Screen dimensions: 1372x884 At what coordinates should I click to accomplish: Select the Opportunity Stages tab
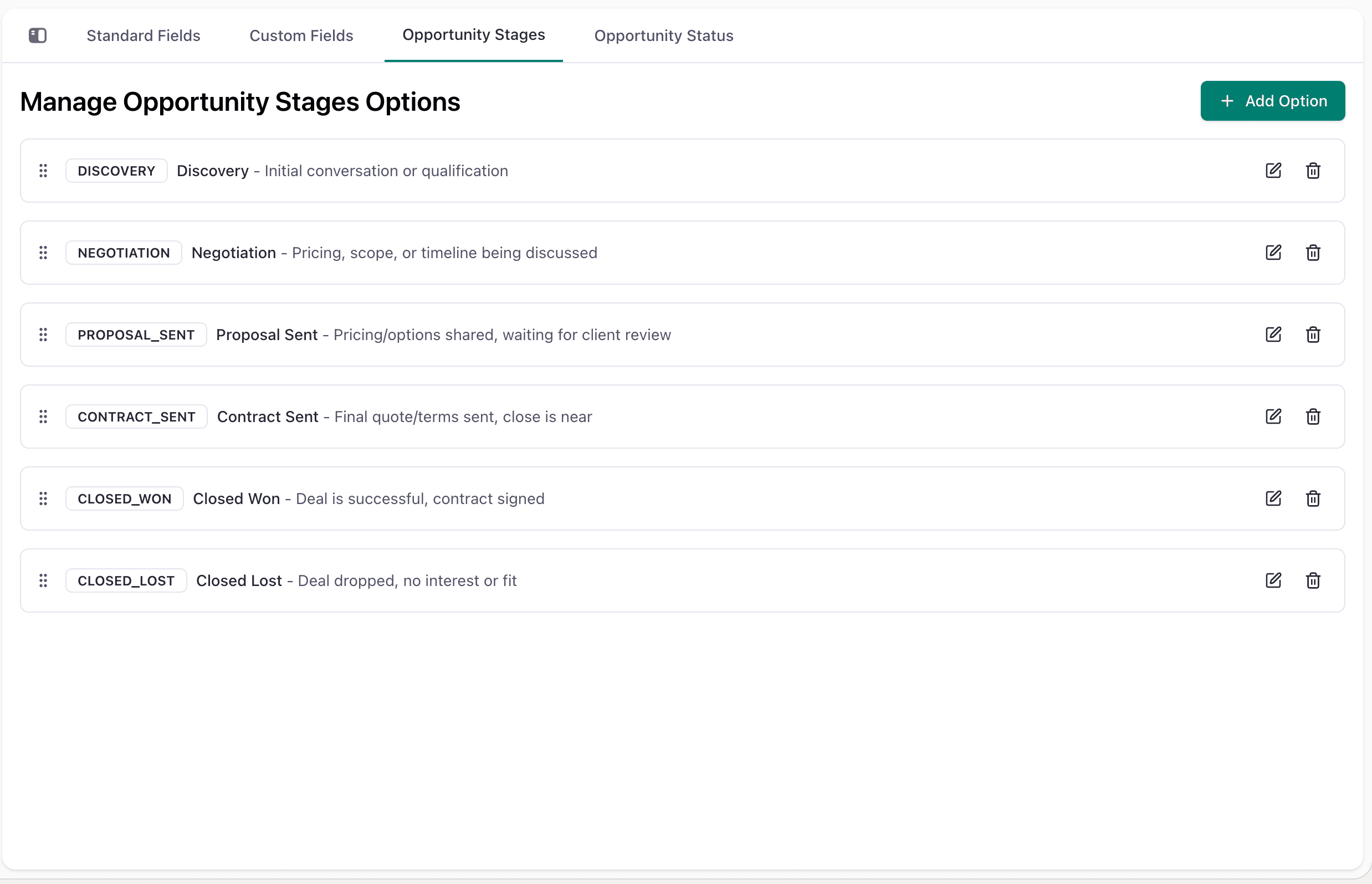[474, 35]
